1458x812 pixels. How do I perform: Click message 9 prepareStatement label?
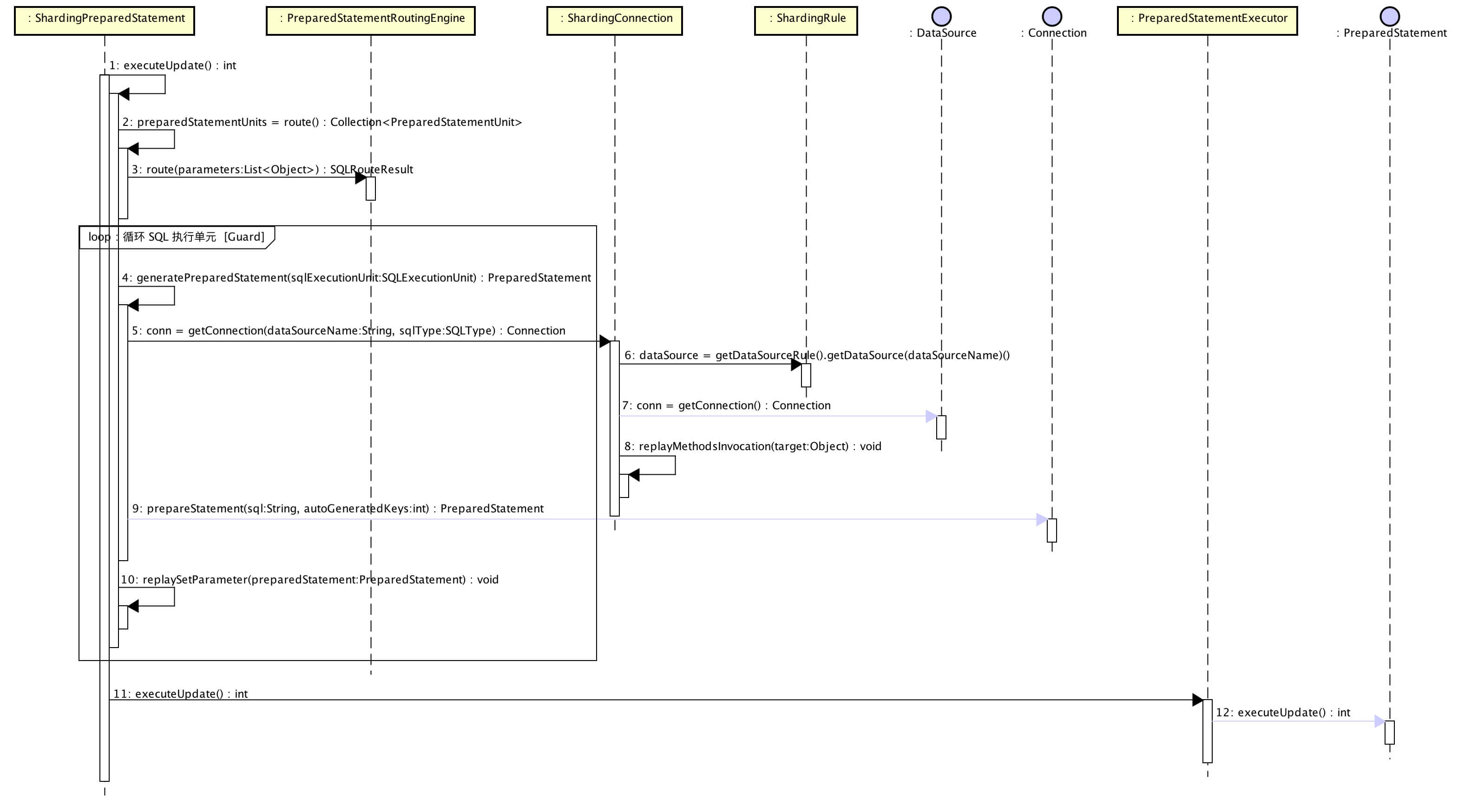pyautogui.click(x=337, y=509)
